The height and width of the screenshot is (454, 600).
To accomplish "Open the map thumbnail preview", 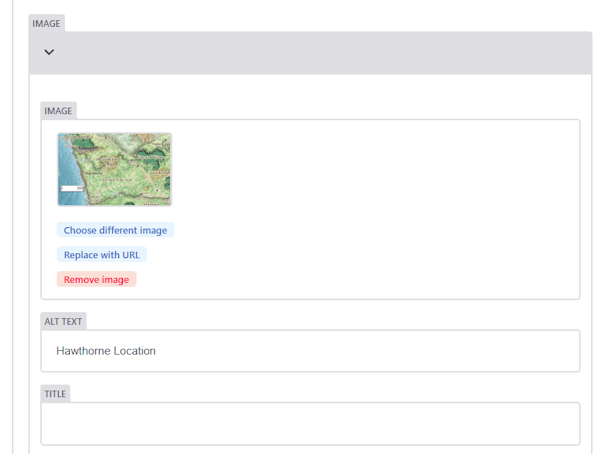I will pyautogui.click(x=114, y=169).
